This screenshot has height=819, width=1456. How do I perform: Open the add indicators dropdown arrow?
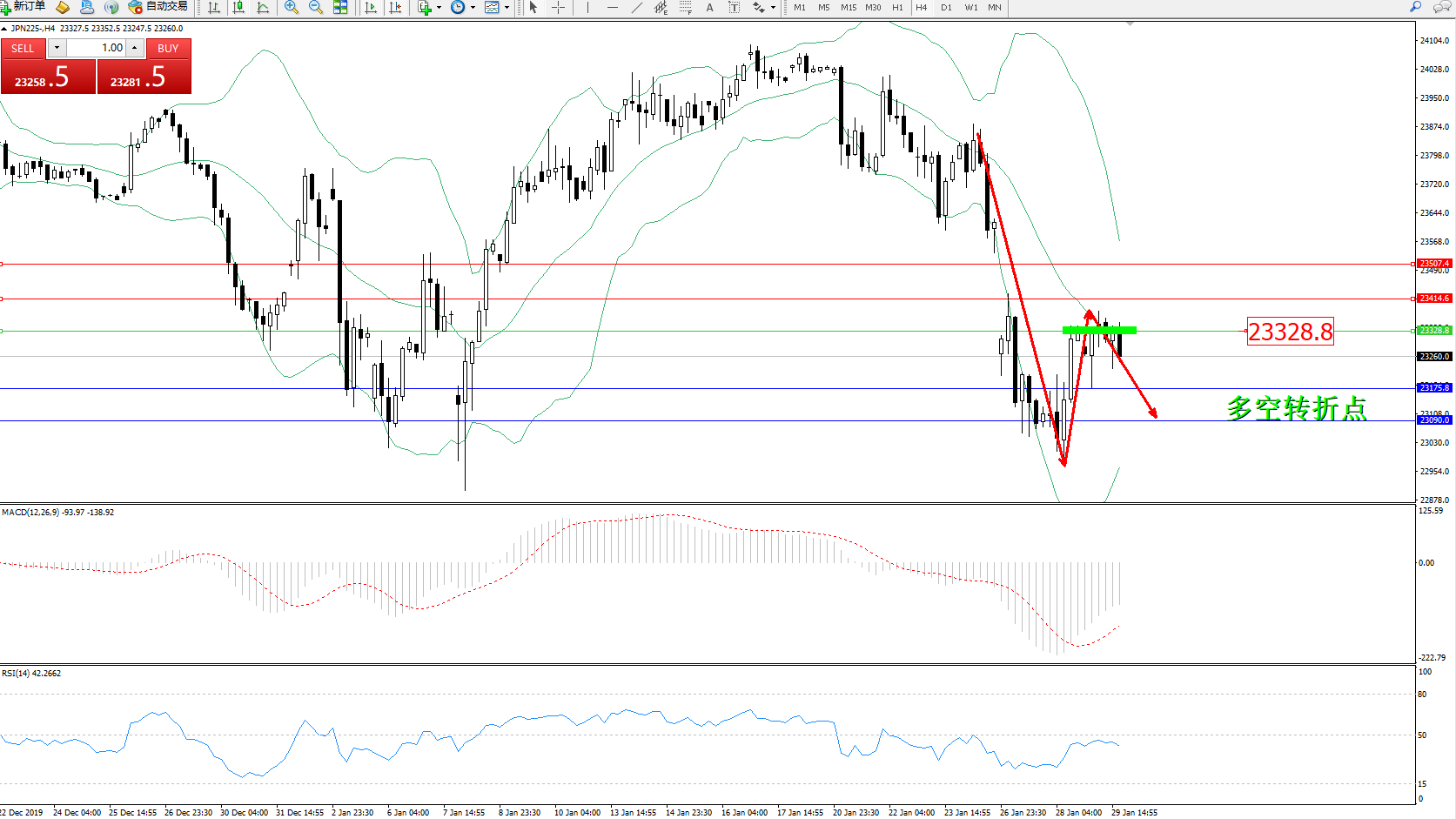coord(439,7)
